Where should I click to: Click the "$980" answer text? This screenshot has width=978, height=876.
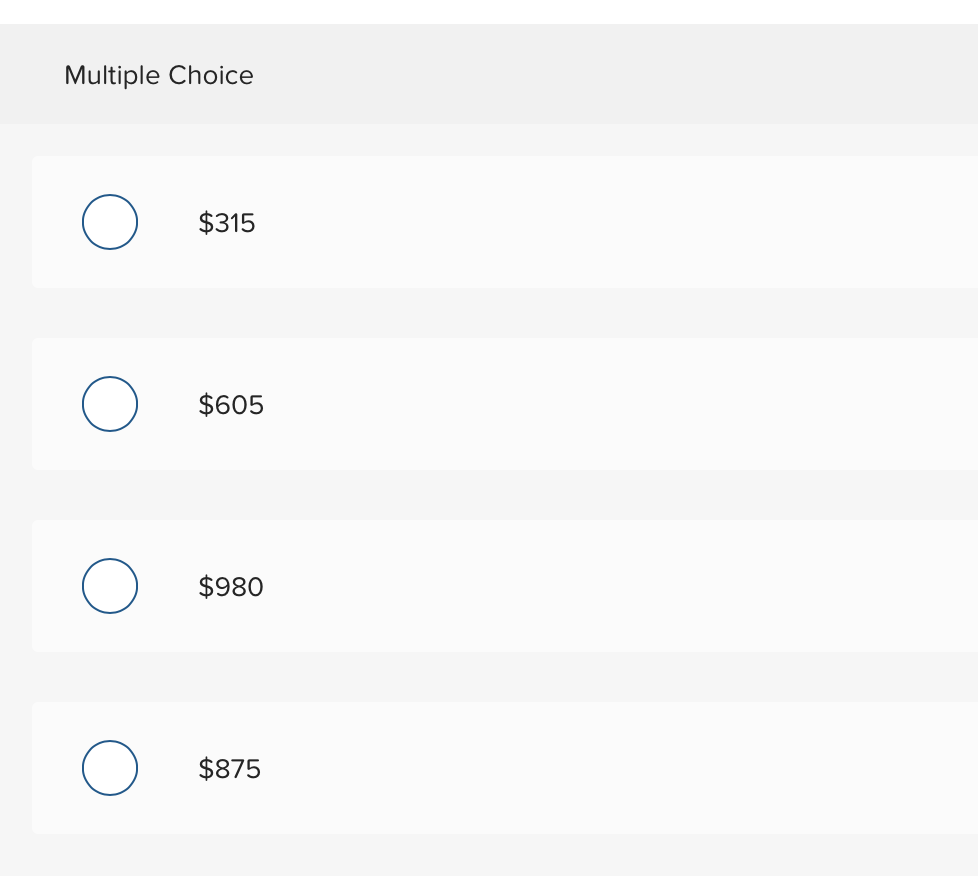pyautogui.click(x=231, y=587)
